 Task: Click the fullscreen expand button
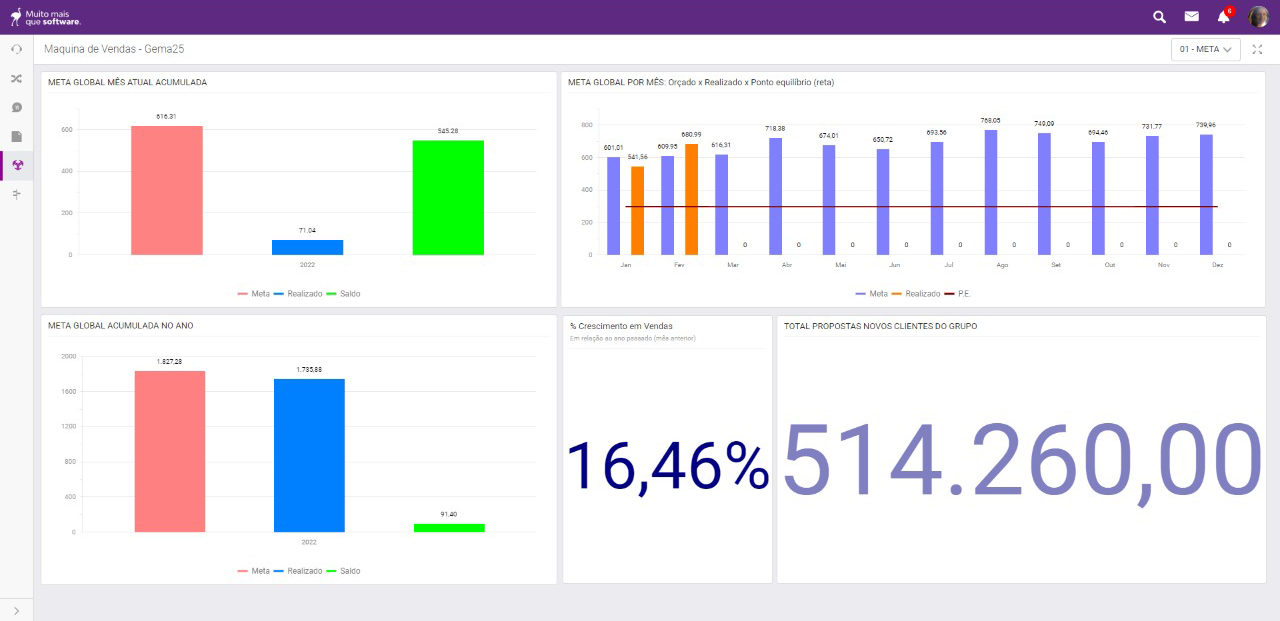coord(1257,48)
